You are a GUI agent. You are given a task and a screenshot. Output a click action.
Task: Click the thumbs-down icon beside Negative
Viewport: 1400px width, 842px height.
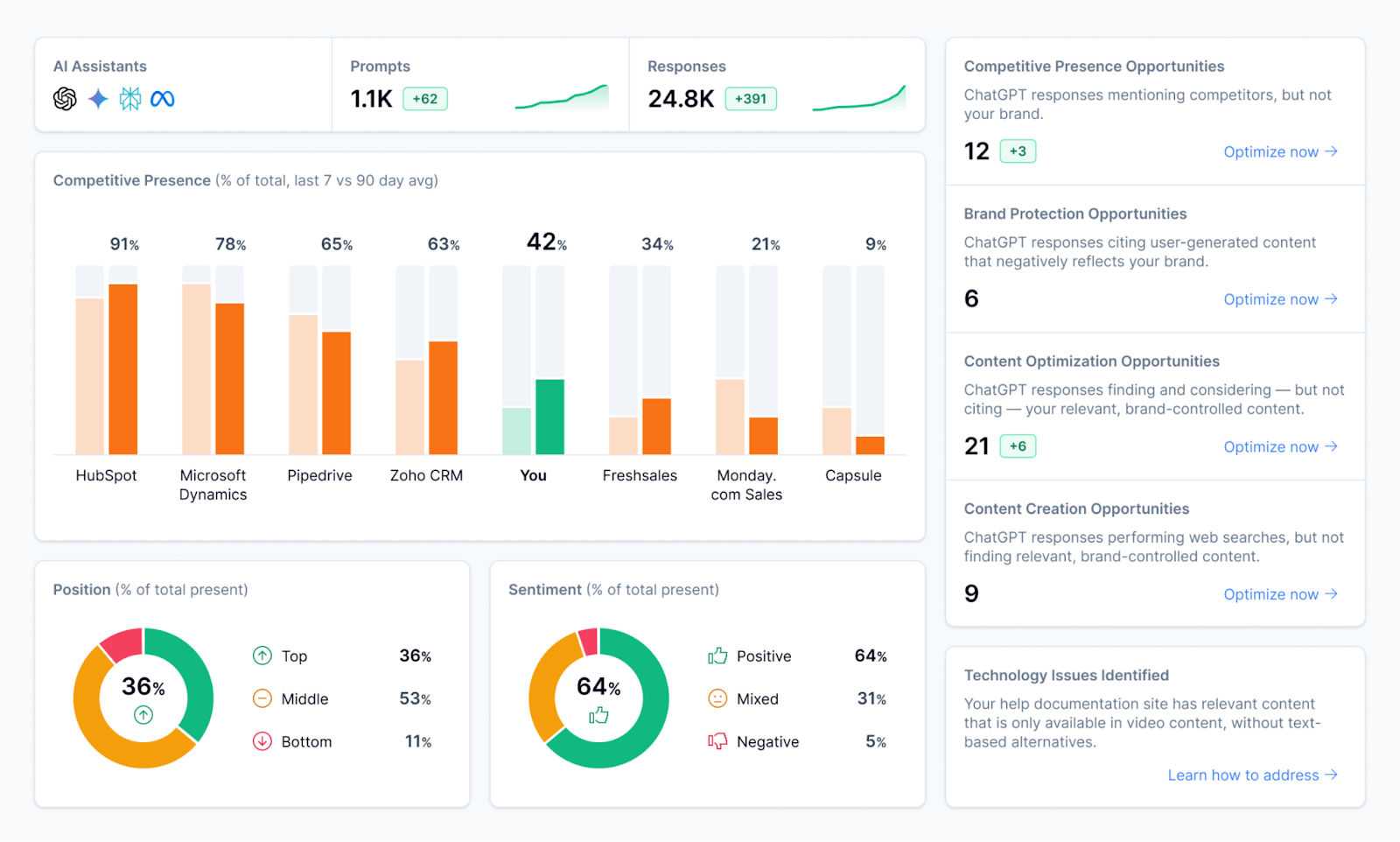click(717, 741)
